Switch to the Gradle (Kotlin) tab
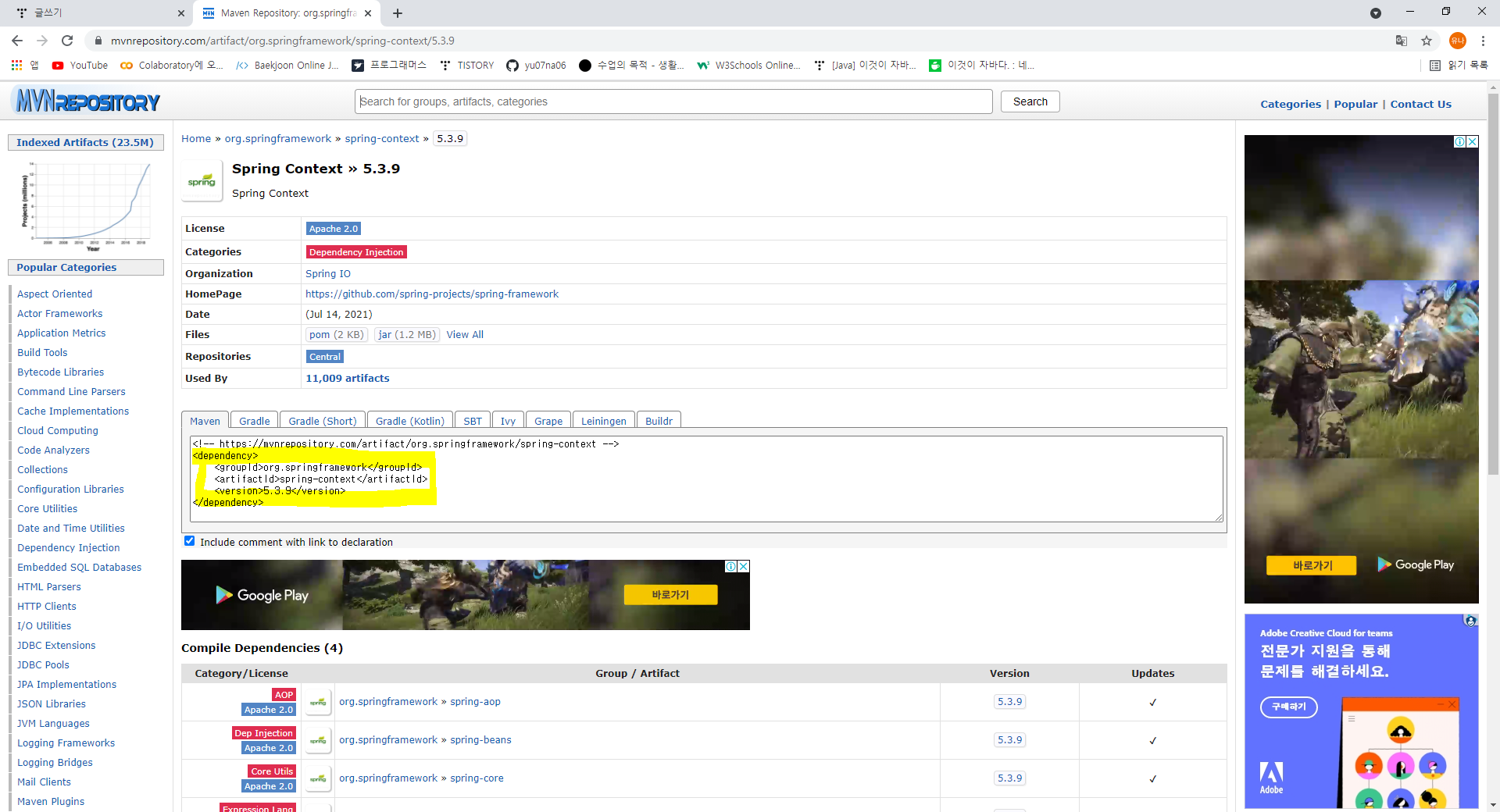 (409, 420)
